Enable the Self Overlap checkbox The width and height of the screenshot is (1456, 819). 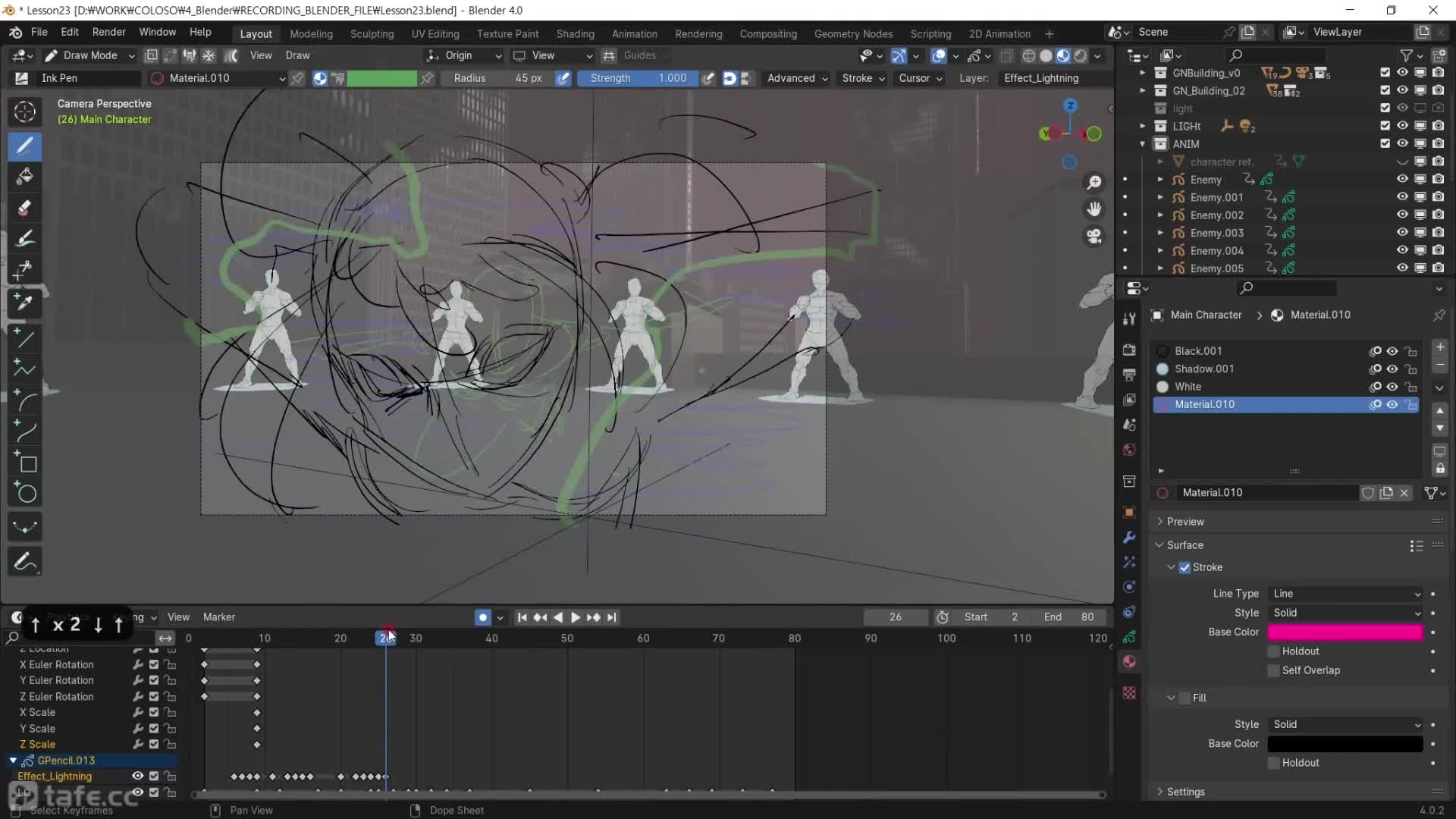(1274, 670)
